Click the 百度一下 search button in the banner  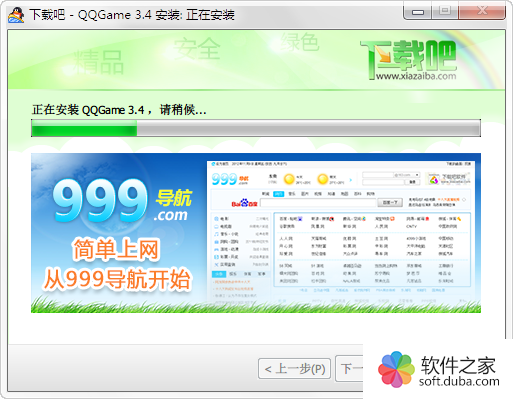[390, 202]
